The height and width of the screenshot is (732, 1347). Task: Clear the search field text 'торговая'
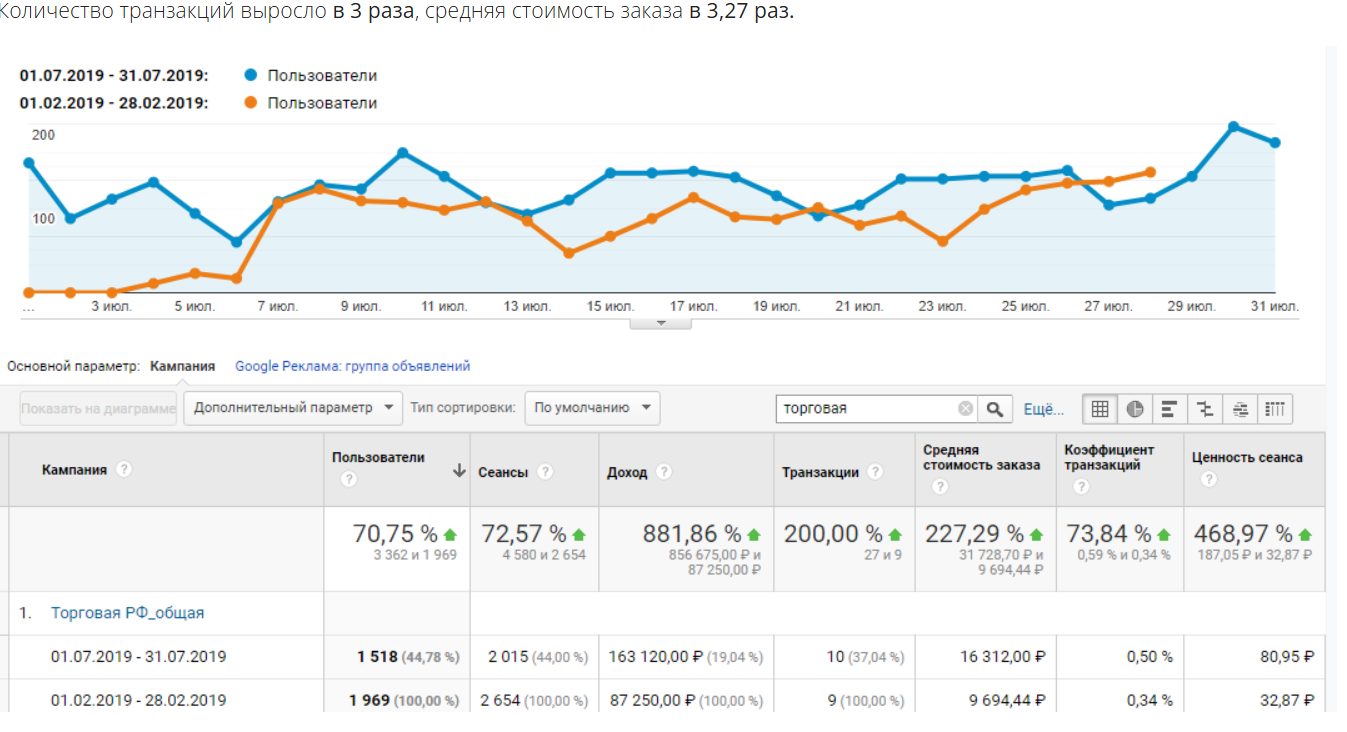(x=965, y=408)
